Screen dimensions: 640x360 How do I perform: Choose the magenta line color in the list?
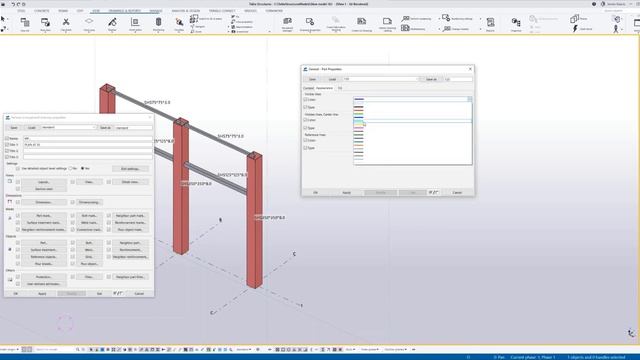pyautogui.click(x=358, y=128)
